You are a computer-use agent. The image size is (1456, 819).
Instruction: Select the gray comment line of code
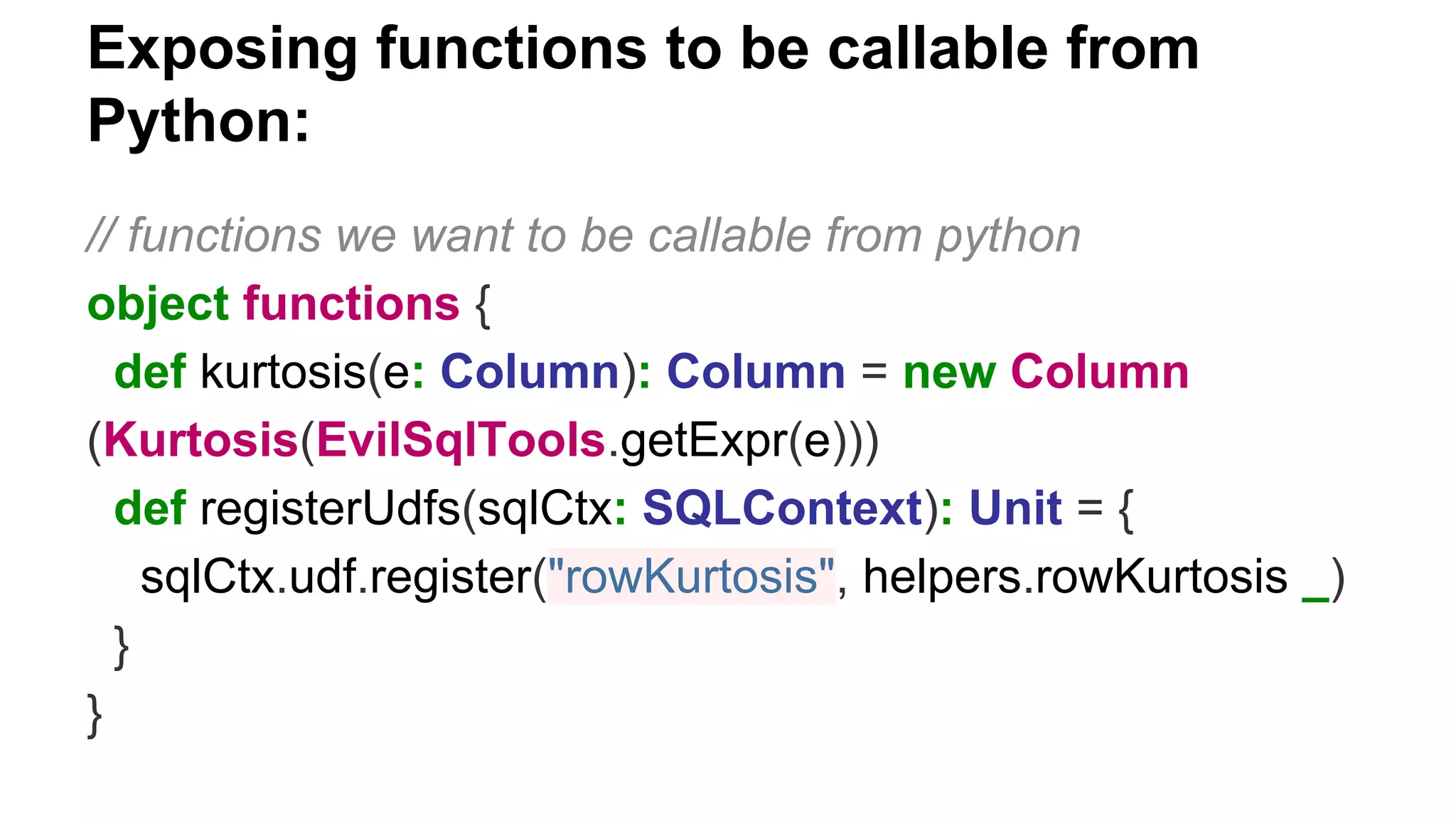(x=583, y=235)
